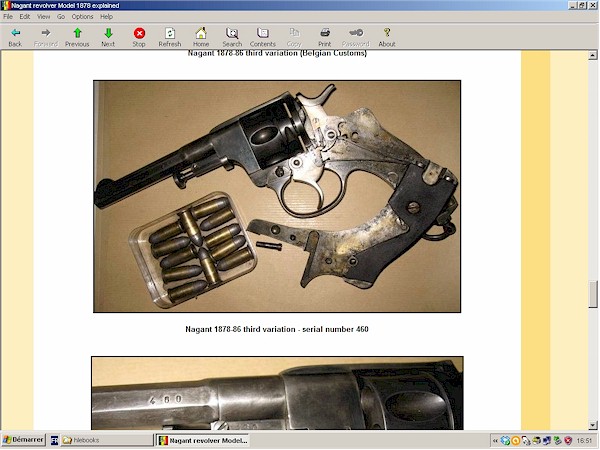Screen dimensions: 600x450
Task: Click the green tray icon
Action: click(x=558, y=441)
